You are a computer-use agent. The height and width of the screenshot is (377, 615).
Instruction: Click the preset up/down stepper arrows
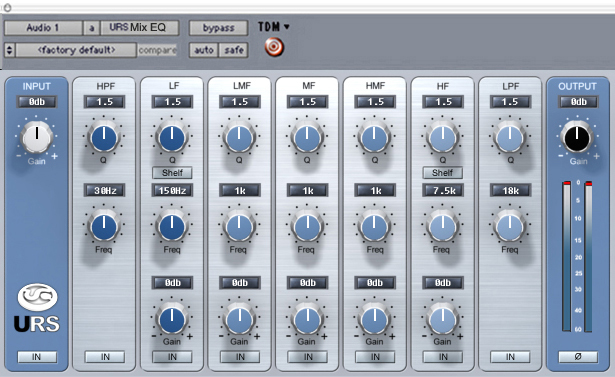[9, 50]
